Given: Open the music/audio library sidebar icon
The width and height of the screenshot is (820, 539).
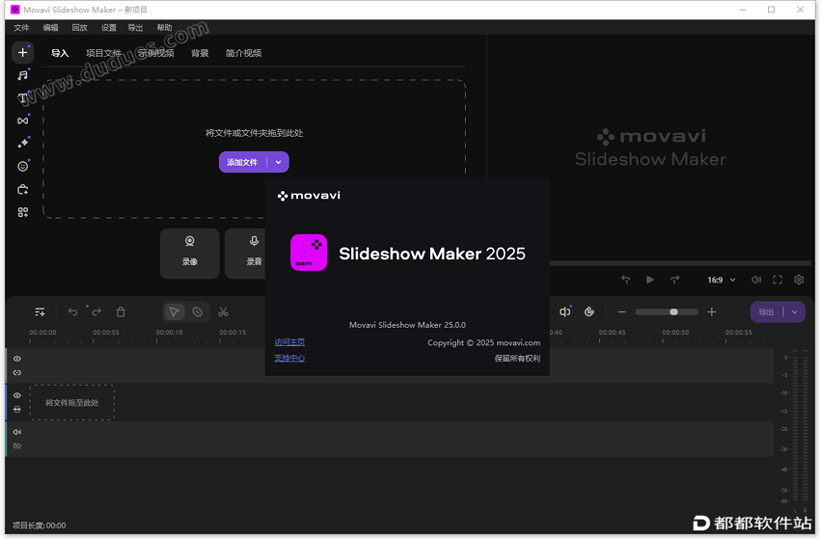Looking at the screenshot, I should (22, 75).
